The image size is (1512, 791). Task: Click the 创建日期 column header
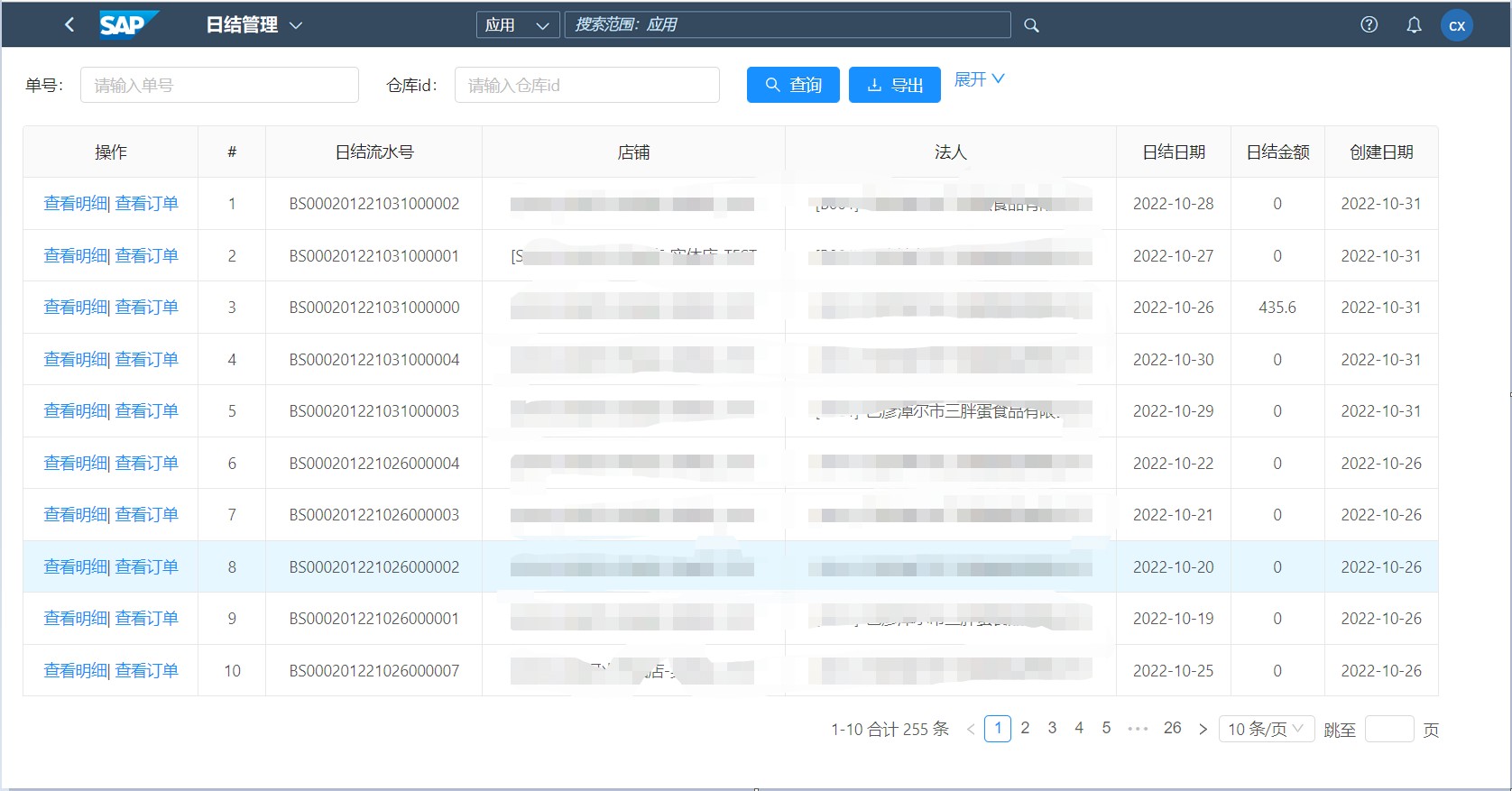[x=1381, y=152]
